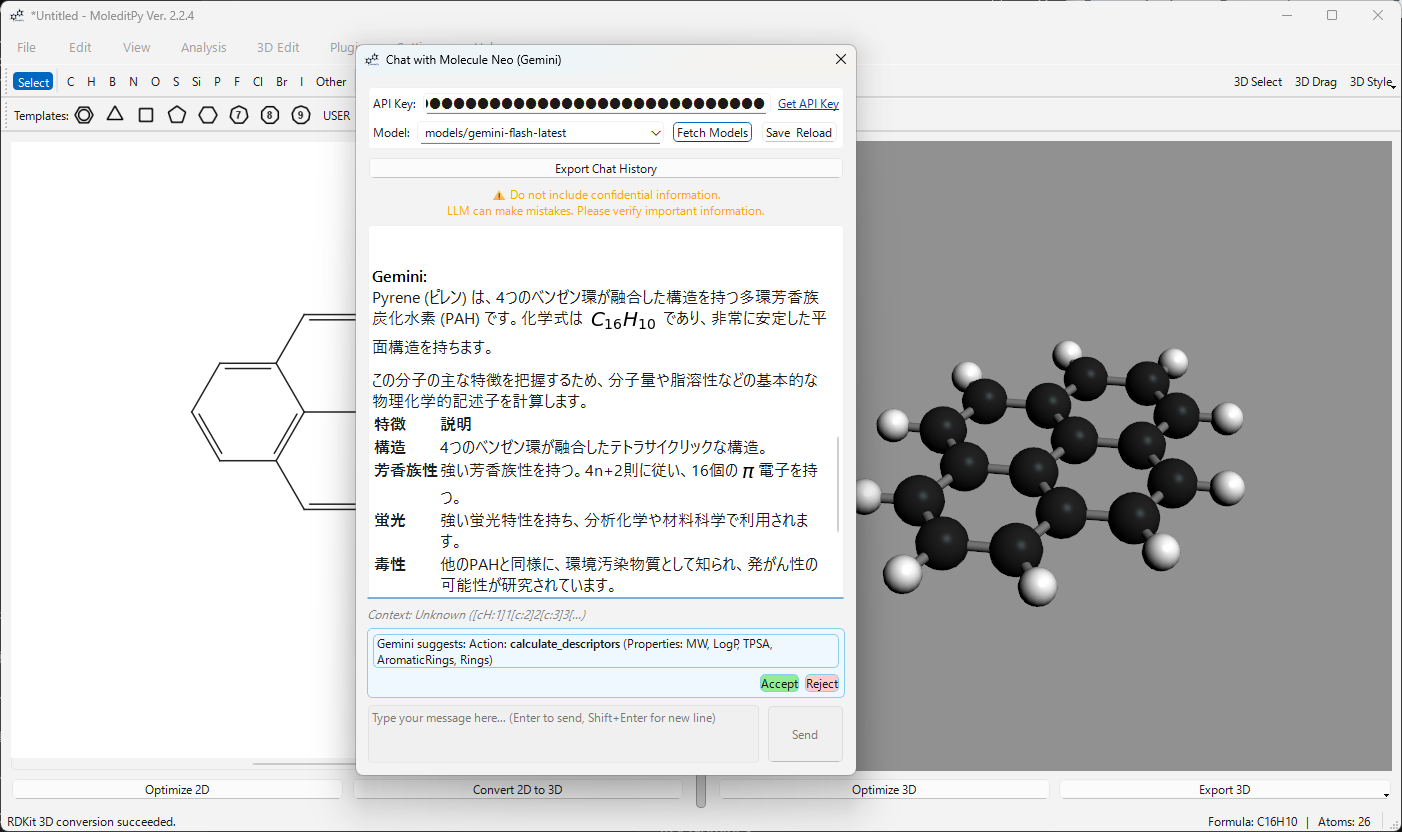The width and height of the screenshot is (1402, 832).
Task: Focus the chat message input box
Action: click(563, 734)
